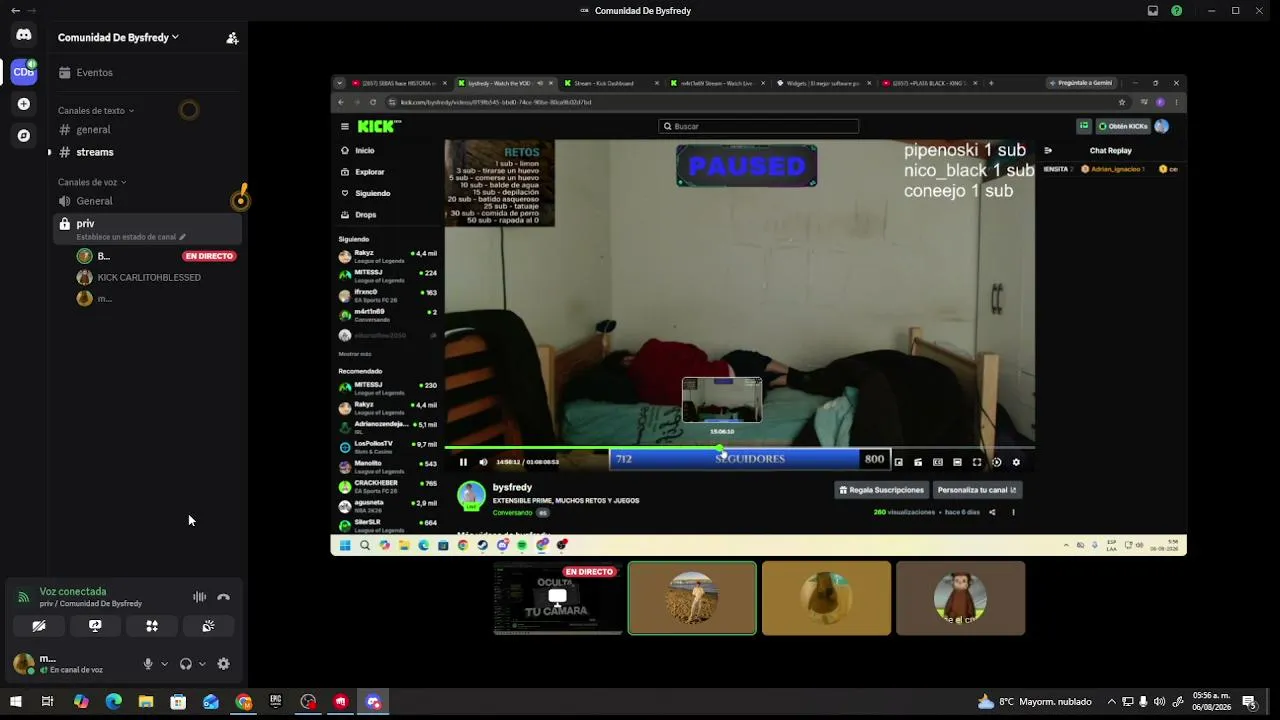Image resolution: width=1280 pixels, height=720 pixels.
Task: Go forward using Discord's forward arrow
Action: 32,11
